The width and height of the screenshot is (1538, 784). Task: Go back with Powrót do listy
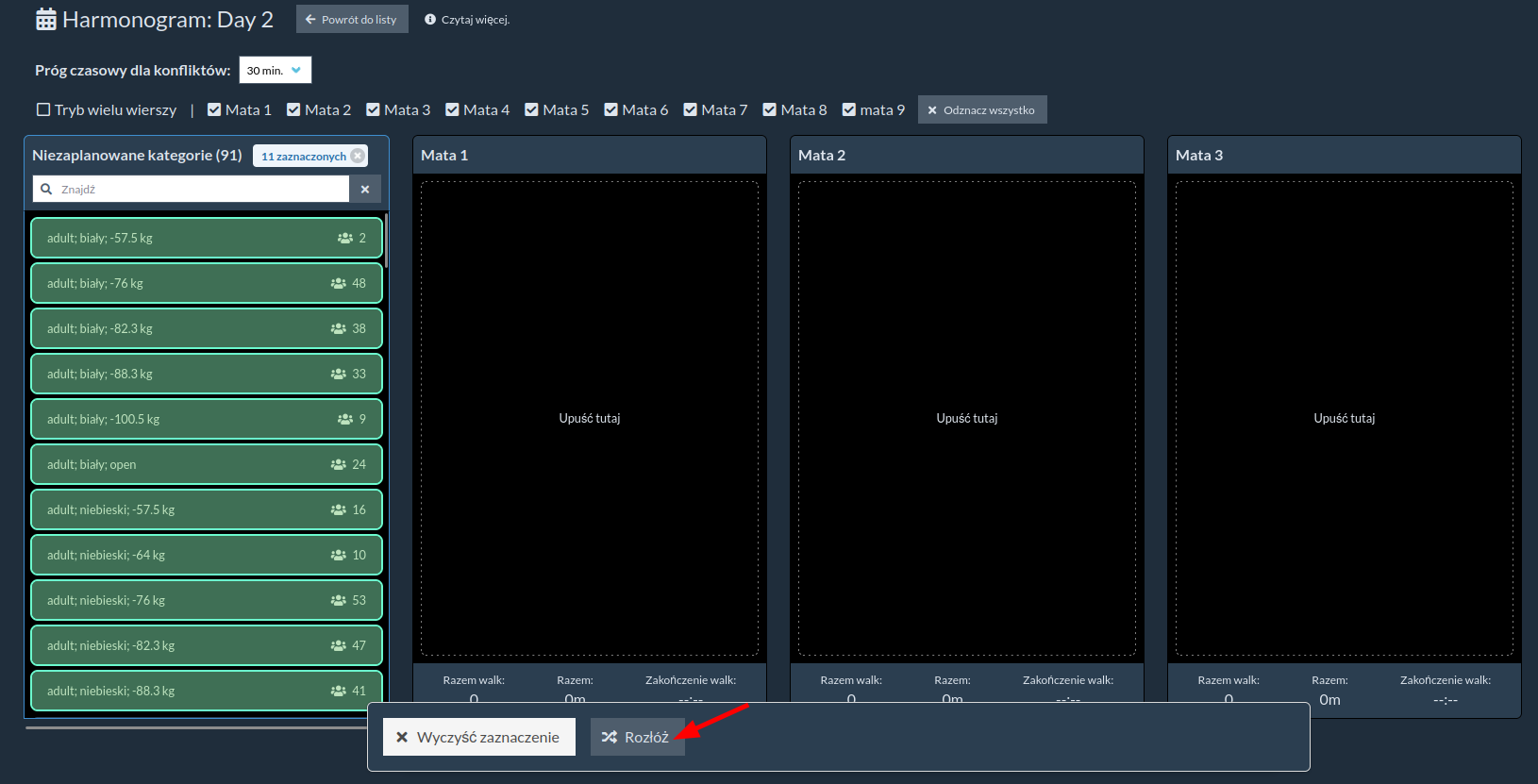[x=352, y=20]
